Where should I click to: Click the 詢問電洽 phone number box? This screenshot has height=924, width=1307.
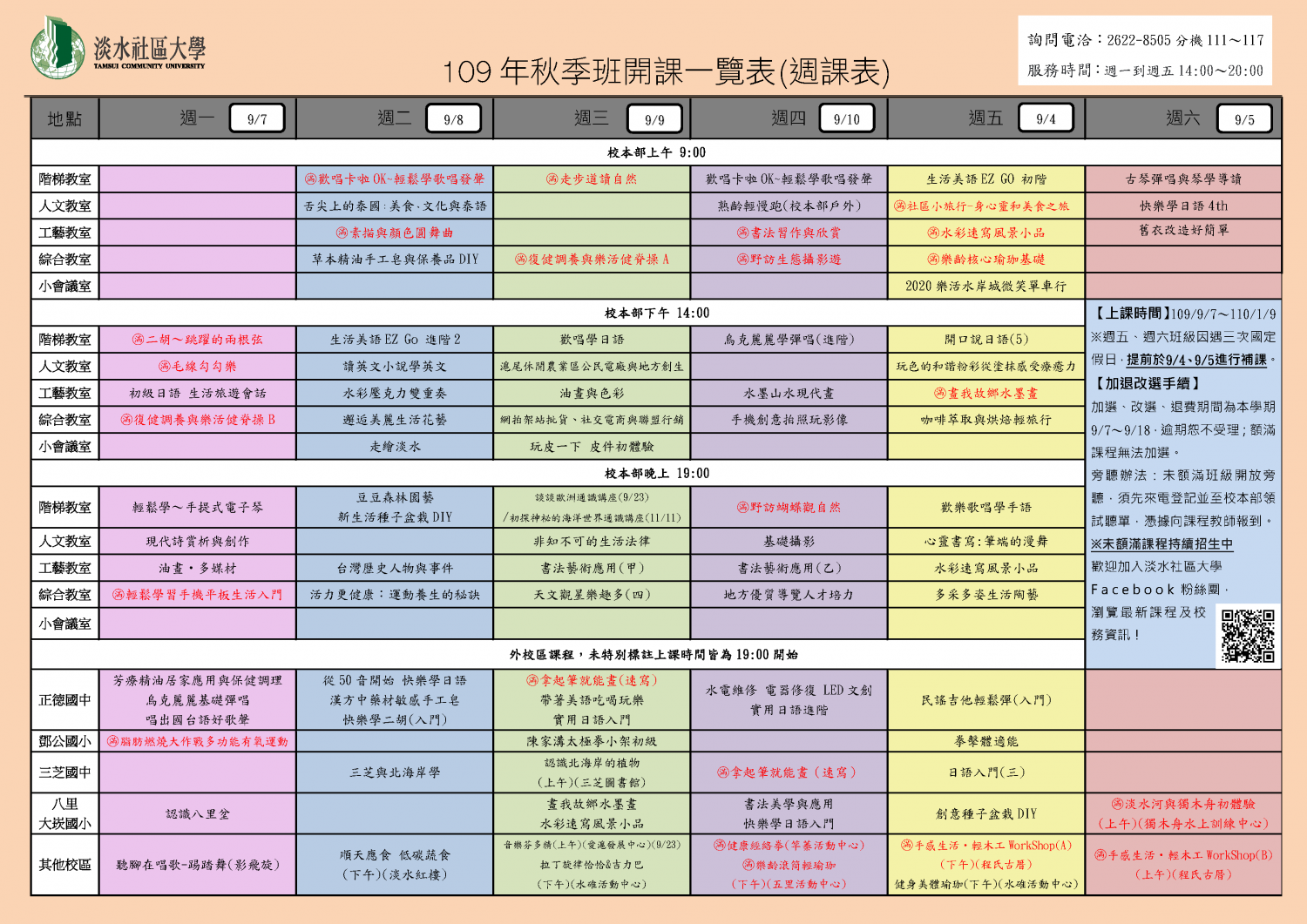coord(1145,40)
